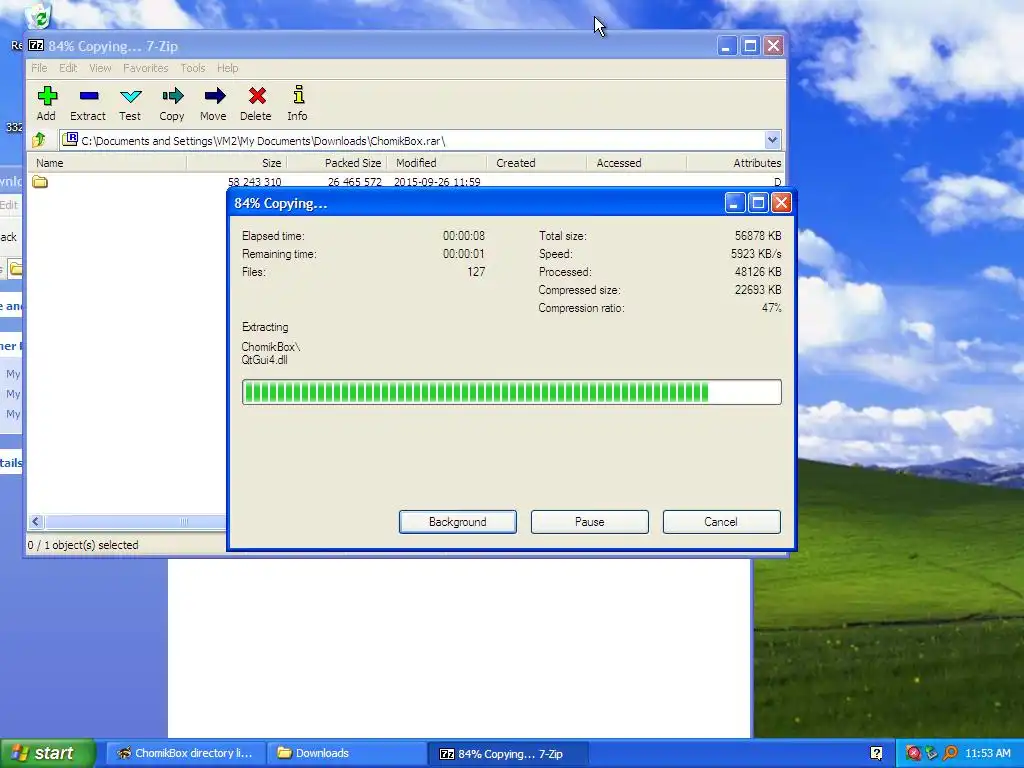Open the Favorites menu
The height and width of the screenshot is (768, 1024).
(x=146, y=68)
